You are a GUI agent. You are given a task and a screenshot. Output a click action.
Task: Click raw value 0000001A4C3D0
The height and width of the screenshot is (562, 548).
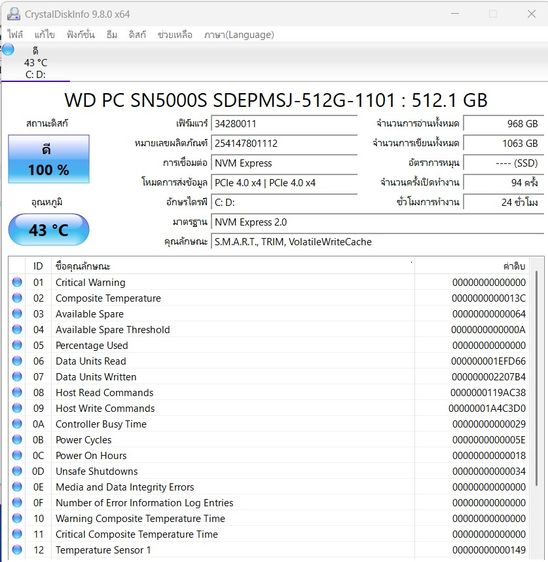point(487,409)
